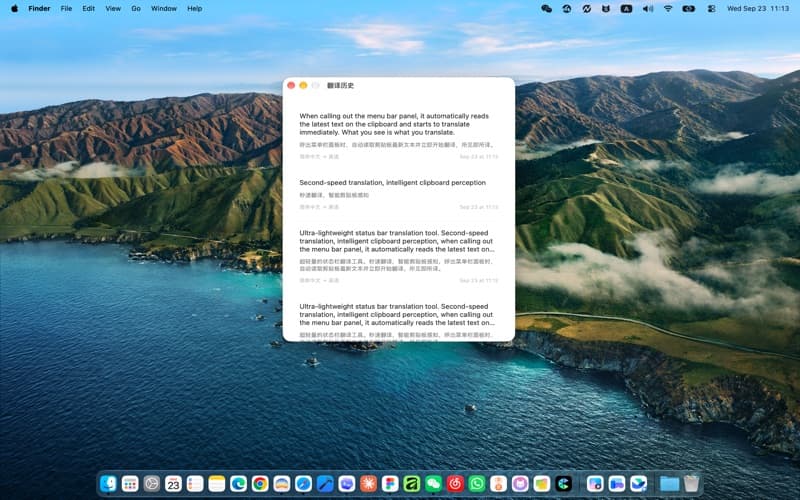This screenshot has width=800, height=500.
Task: Click the input source 'A' menu bar icon
Action: [x=627, y=8]
